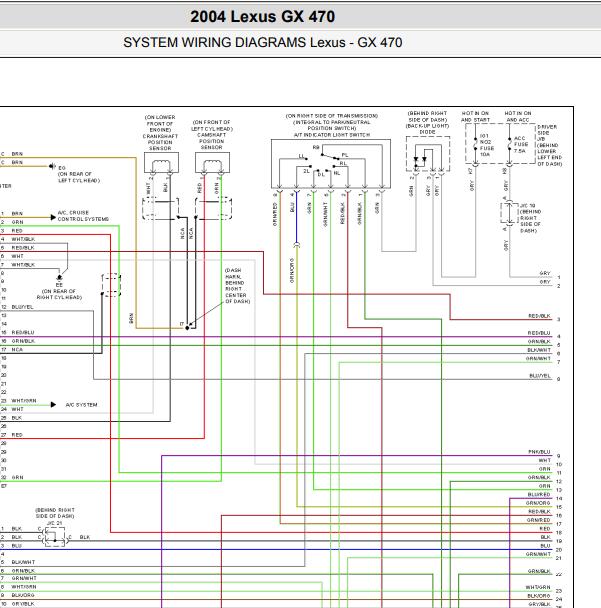The image size is (601, 608).
Task: Click the RB terminal label in switch
Action: (316, 147)
